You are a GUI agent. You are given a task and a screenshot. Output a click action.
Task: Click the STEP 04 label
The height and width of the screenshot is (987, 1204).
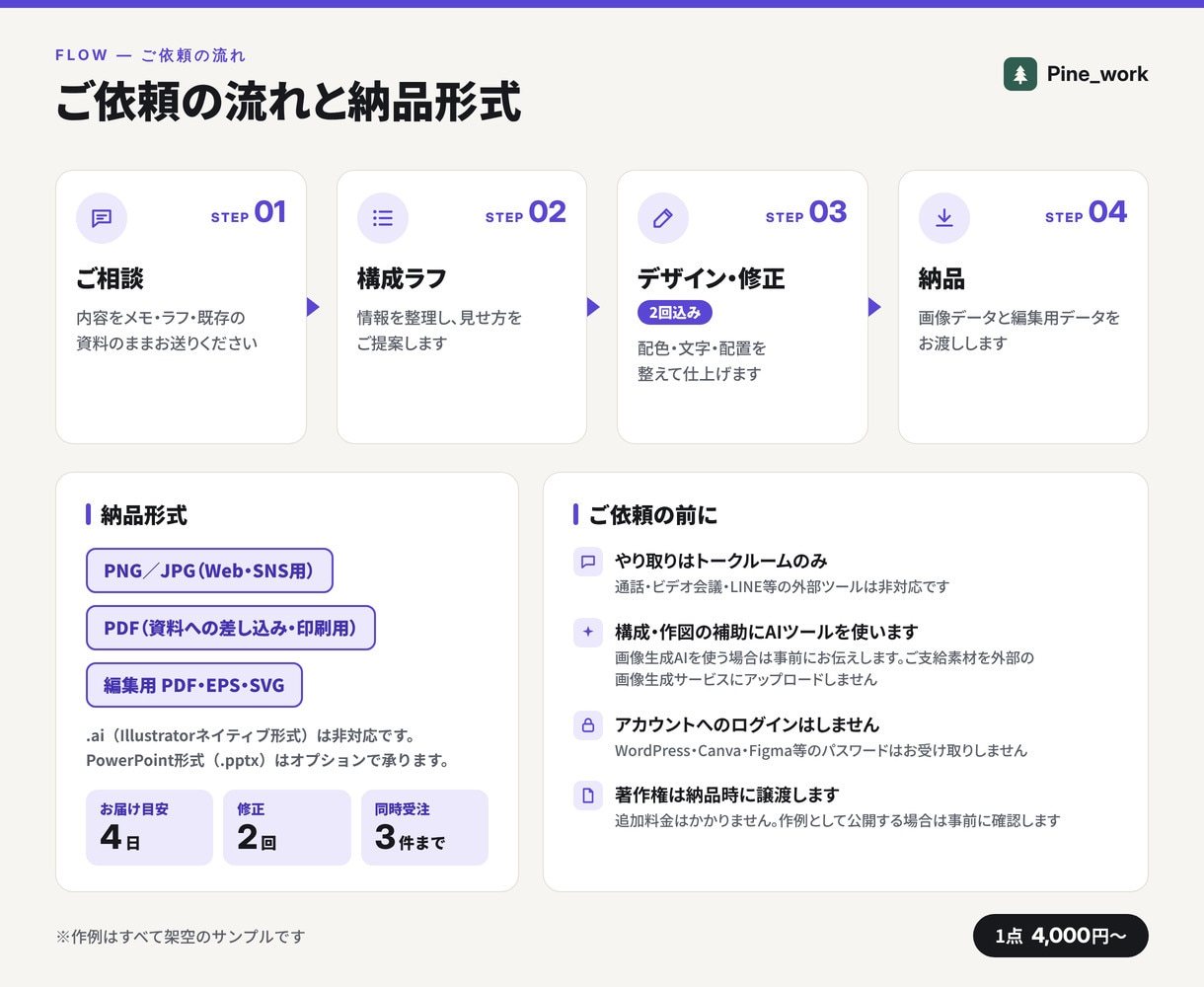pyautogui.click(x=1087, y=213)
